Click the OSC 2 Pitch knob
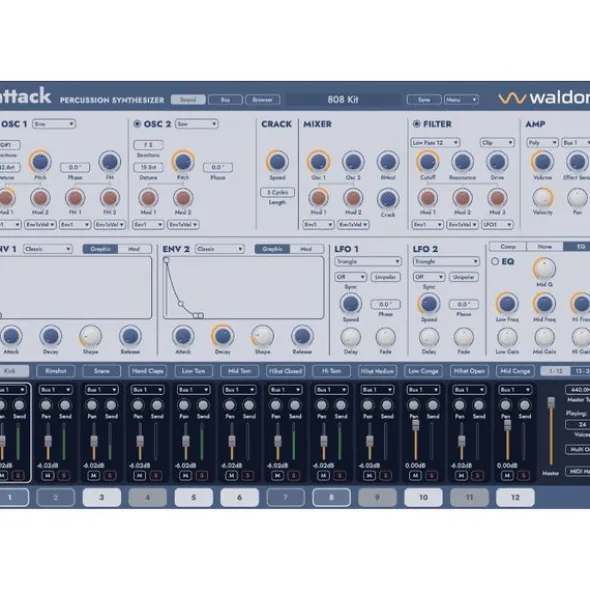Screen dimensions: 590x591 183,161
